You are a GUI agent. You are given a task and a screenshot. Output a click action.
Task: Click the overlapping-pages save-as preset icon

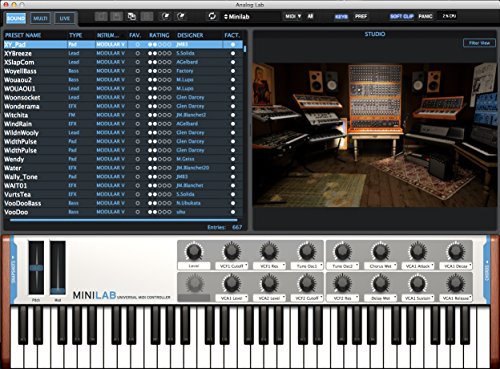pos(132,16)
